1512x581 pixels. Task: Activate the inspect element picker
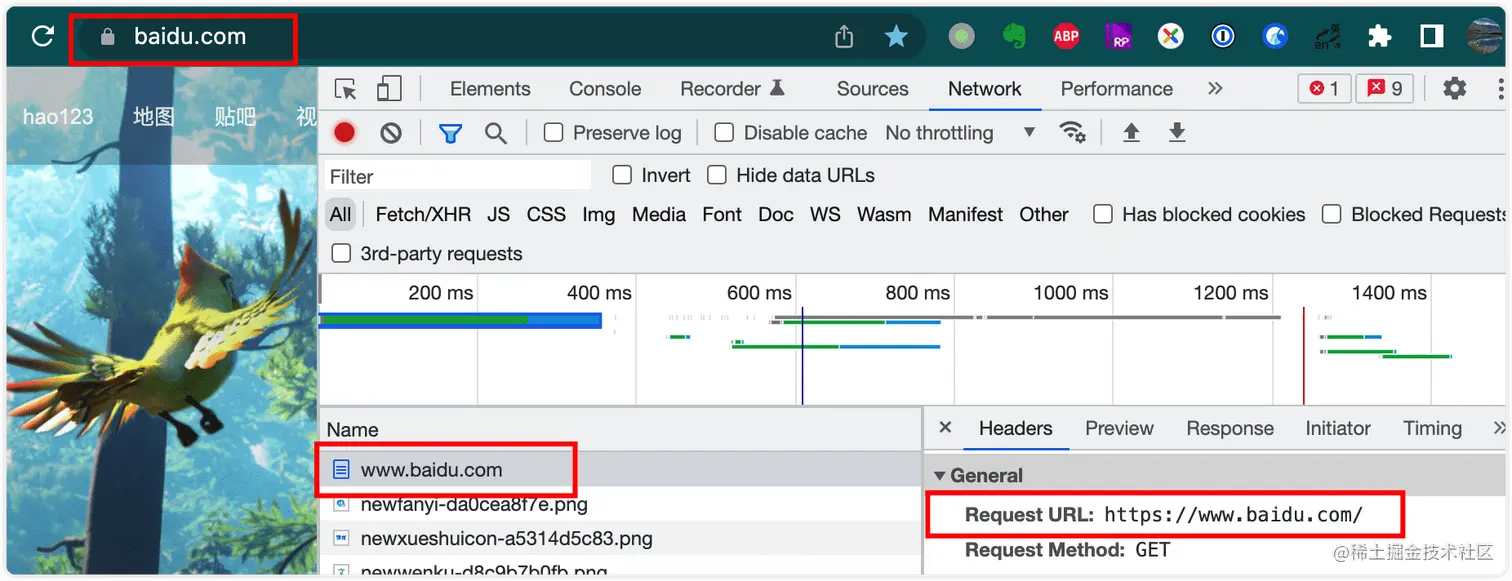click(x=346, y=89)
